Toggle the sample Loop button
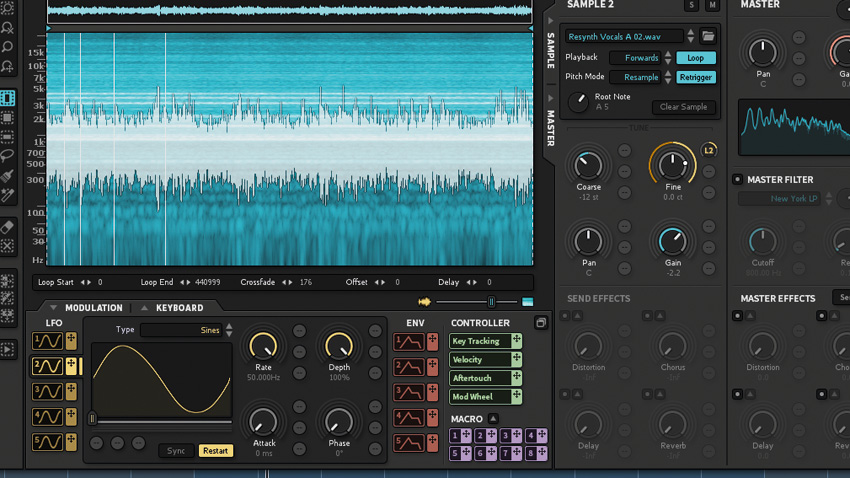Screen dimensions: 850x478 (695, 58)
